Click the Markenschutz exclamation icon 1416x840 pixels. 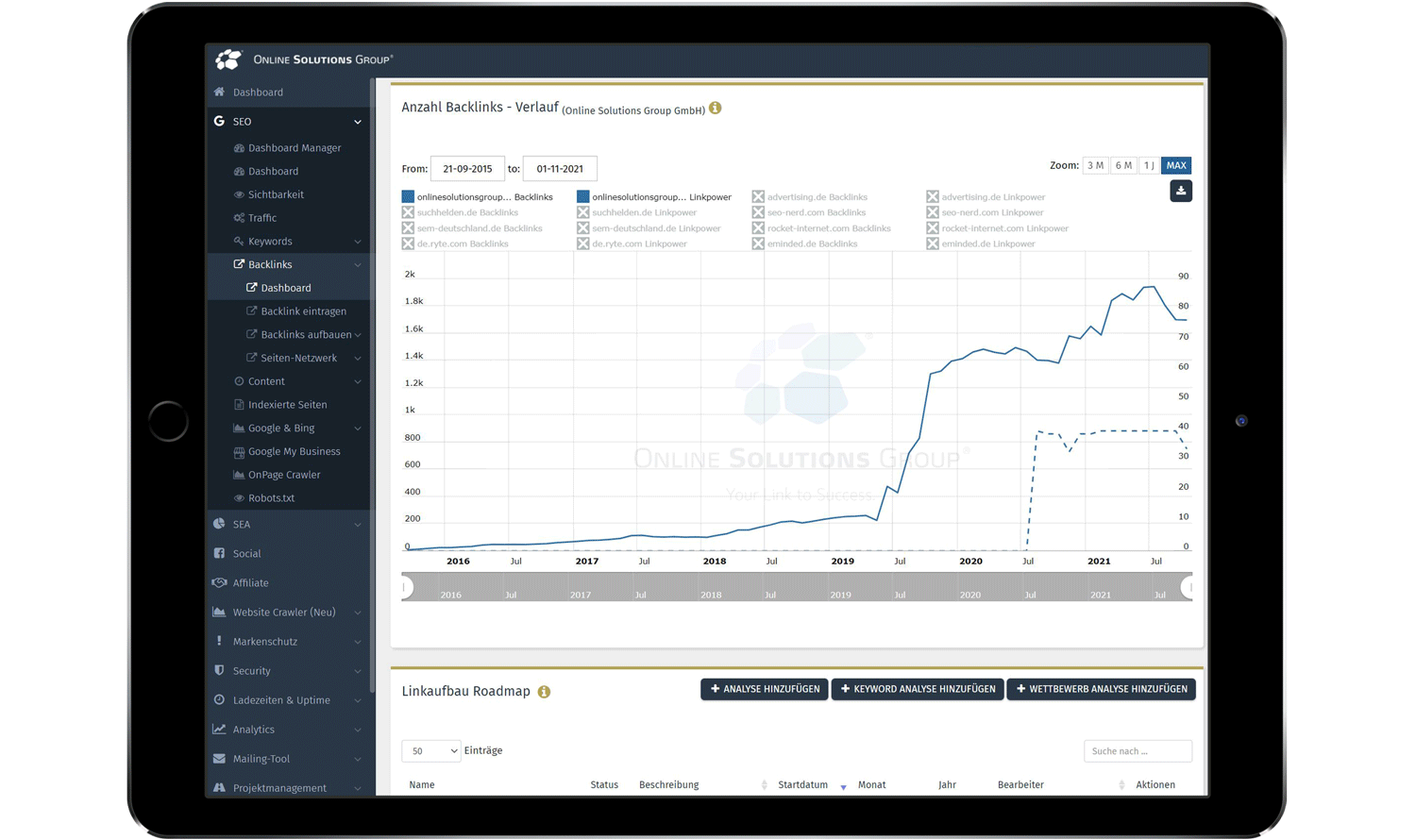pos(219,641)
